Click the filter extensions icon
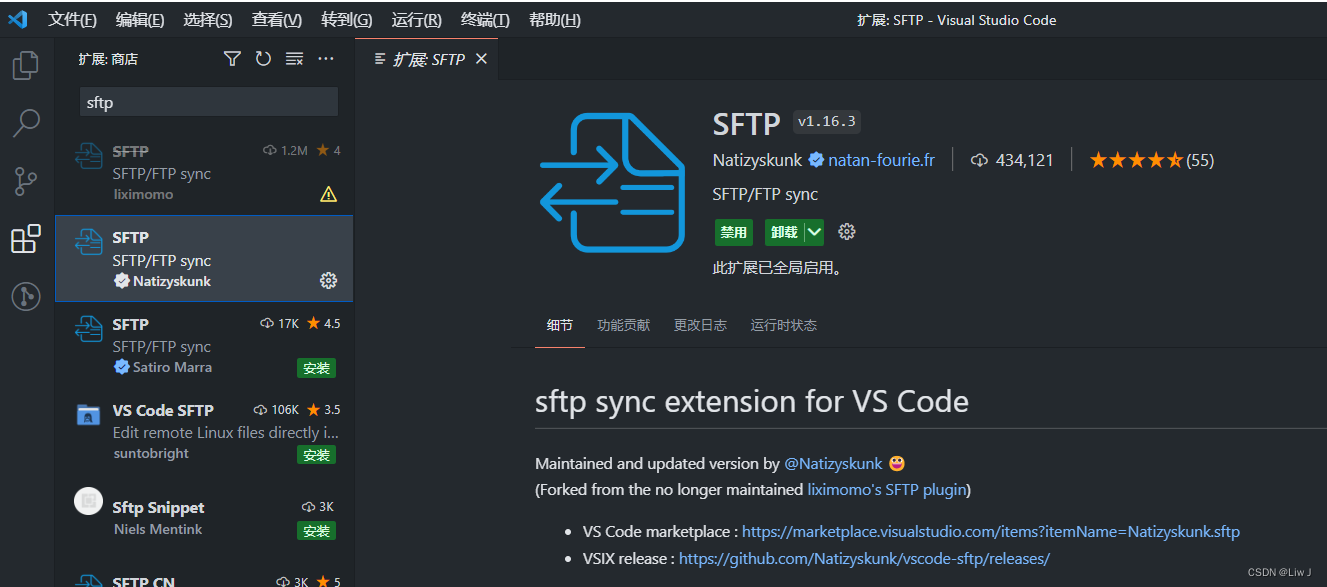 [x=231, y=58]
